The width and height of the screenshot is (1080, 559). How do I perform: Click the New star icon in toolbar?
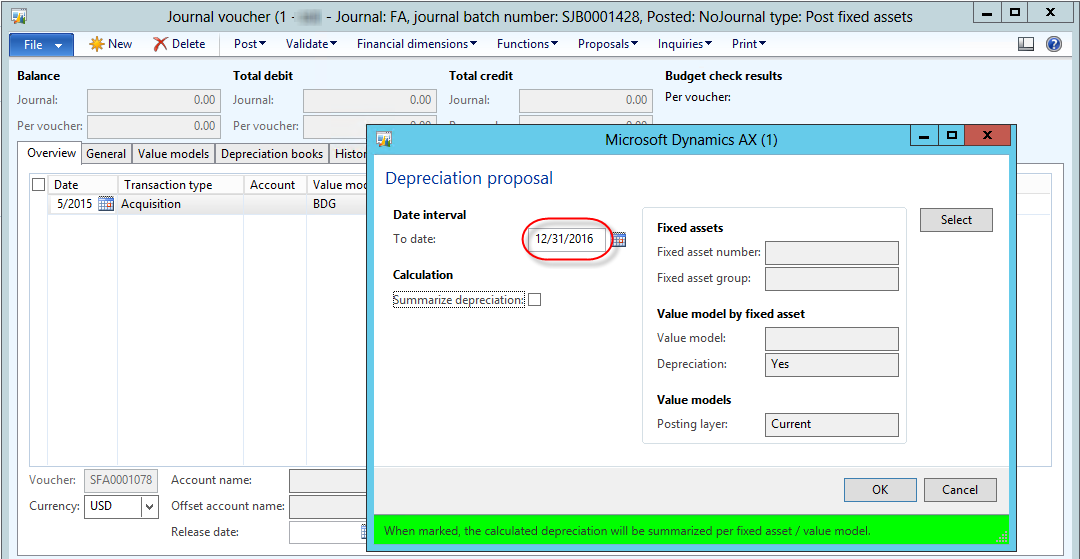(x=97, y=44)
